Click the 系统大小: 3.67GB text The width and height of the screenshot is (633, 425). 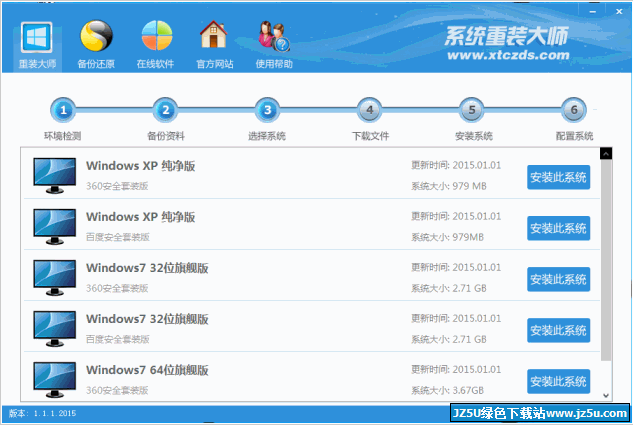(x=447, y=390)
